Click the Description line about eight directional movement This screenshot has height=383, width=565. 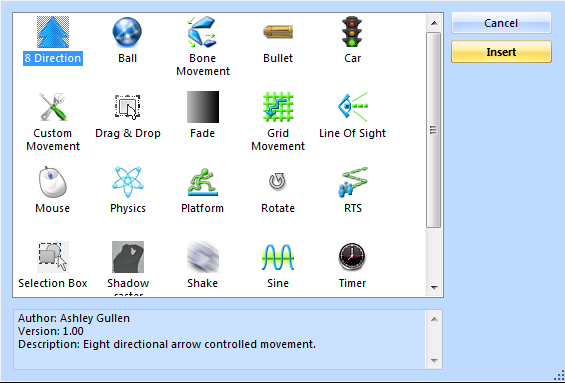click(x=167, y=344)
